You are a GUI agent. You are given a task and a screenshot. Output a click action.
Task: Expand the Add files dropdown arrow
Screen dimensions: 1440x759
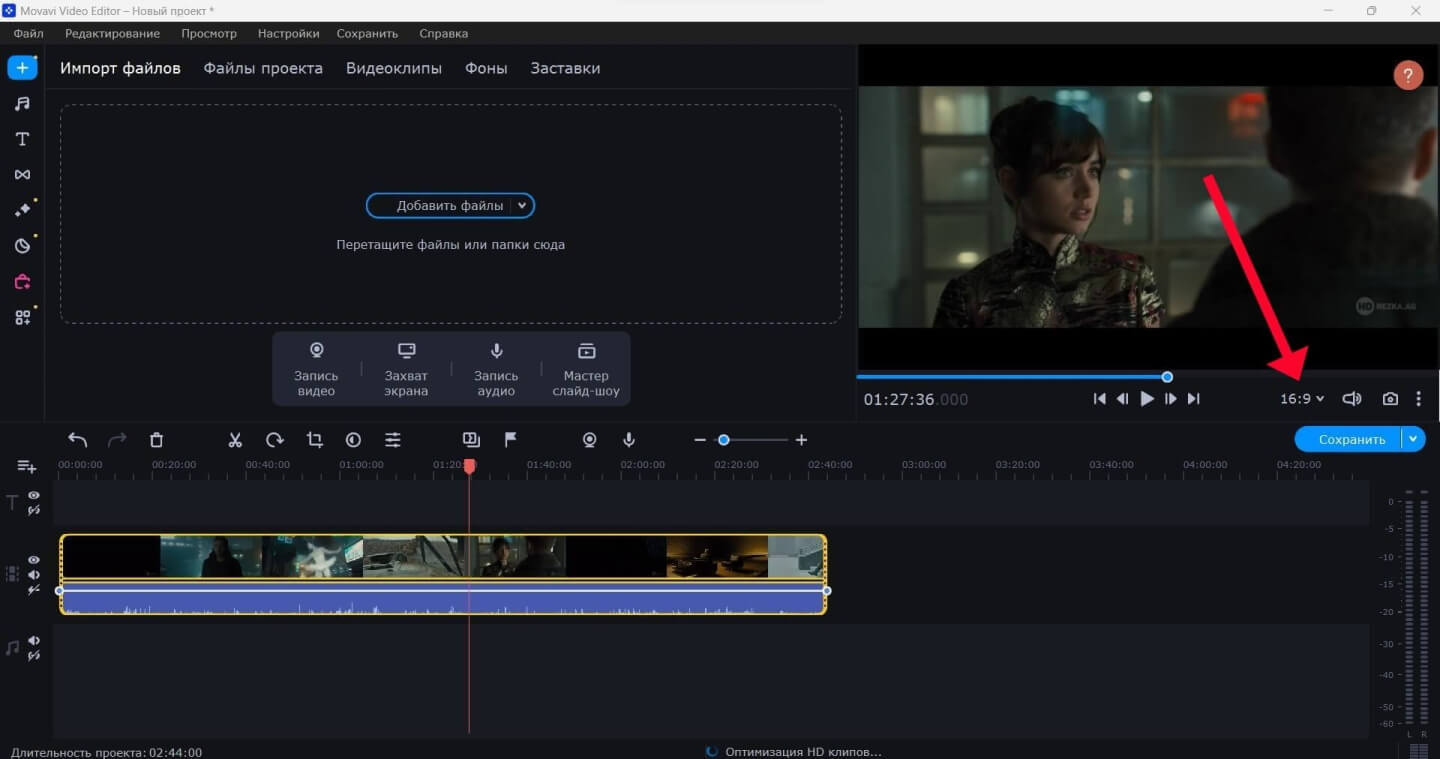(522, 206)
